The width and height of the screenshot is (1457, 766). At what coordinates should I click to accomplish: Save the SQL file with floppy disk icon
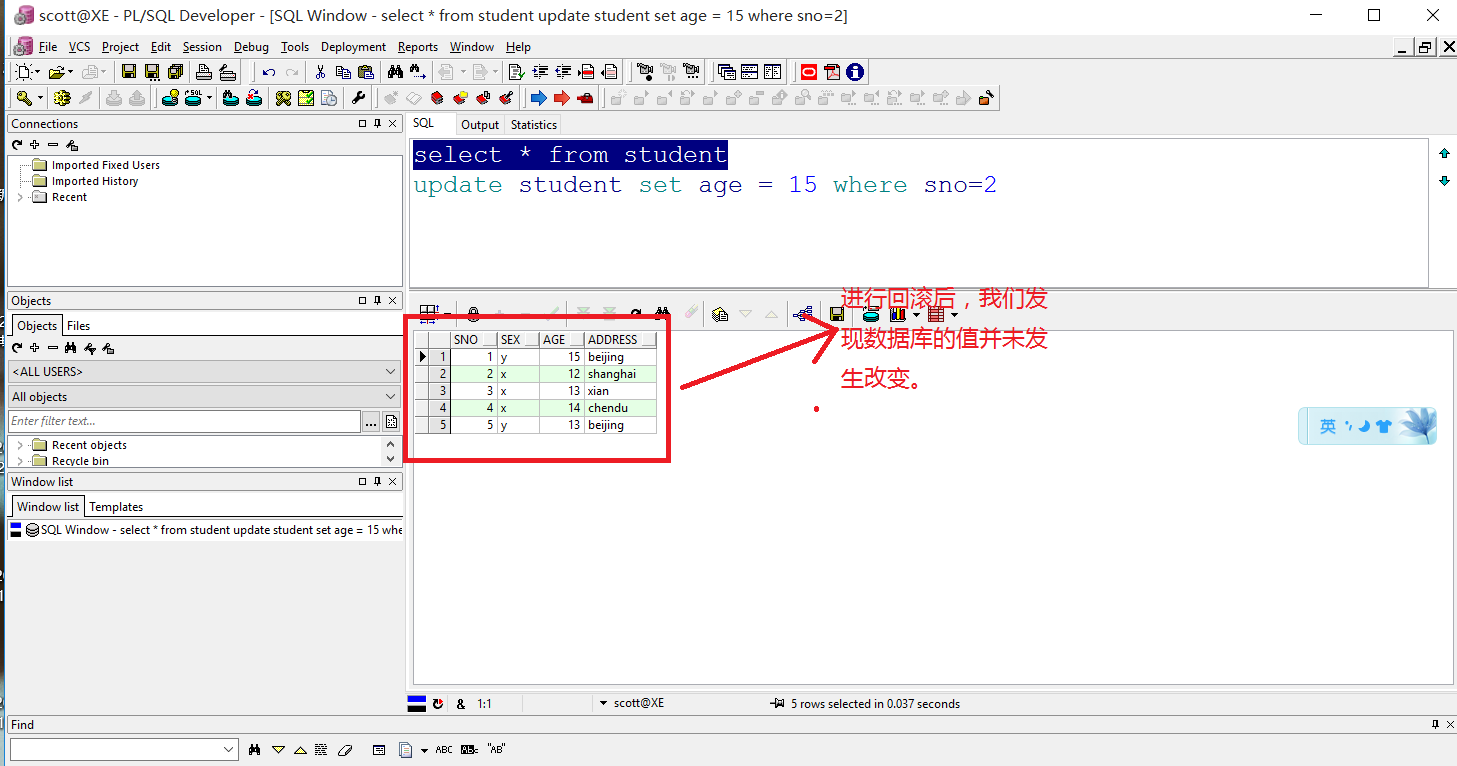(x=129, y=71)
